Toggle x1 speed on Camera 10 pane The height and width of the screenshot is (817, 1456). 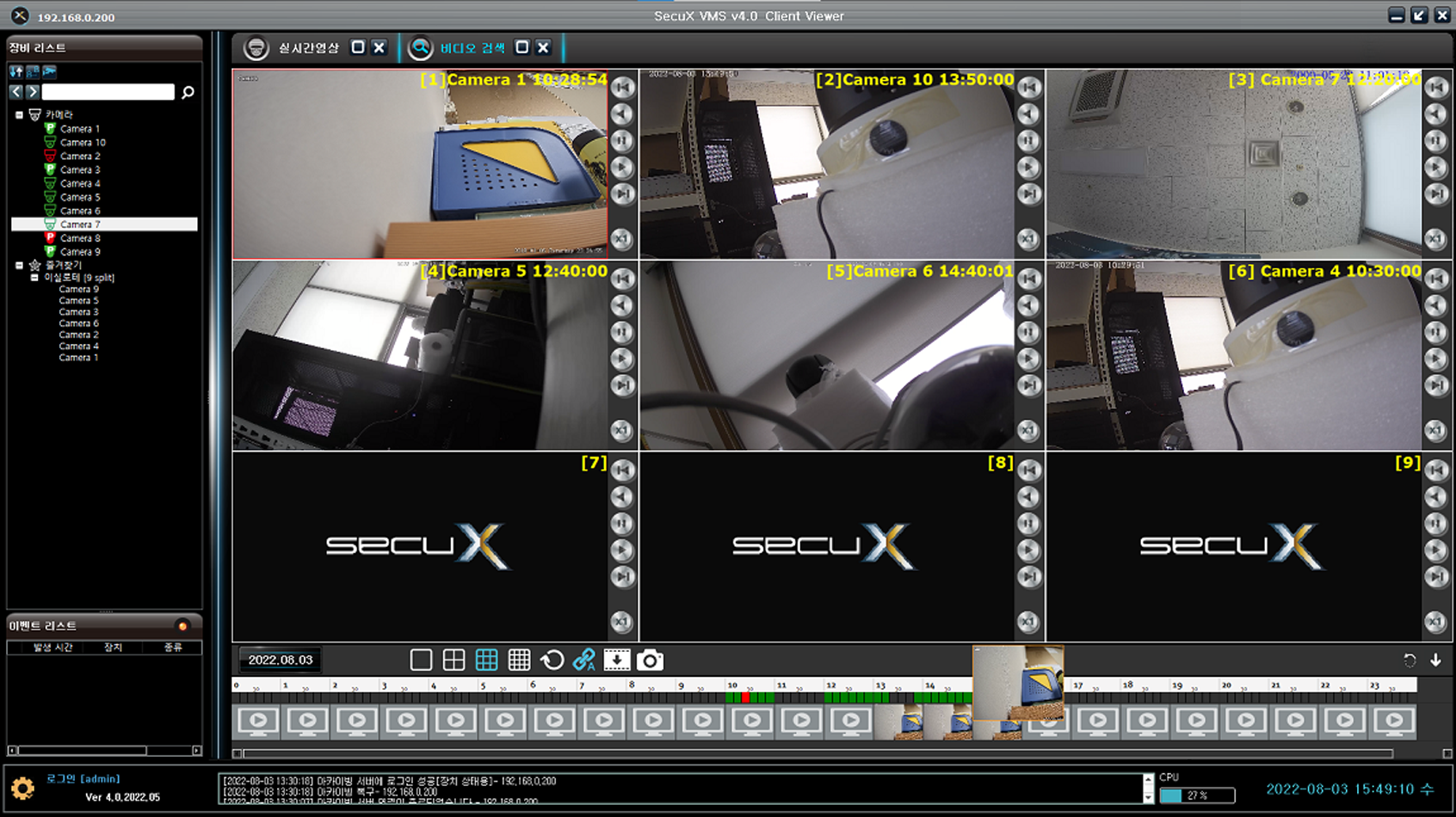1028,239
